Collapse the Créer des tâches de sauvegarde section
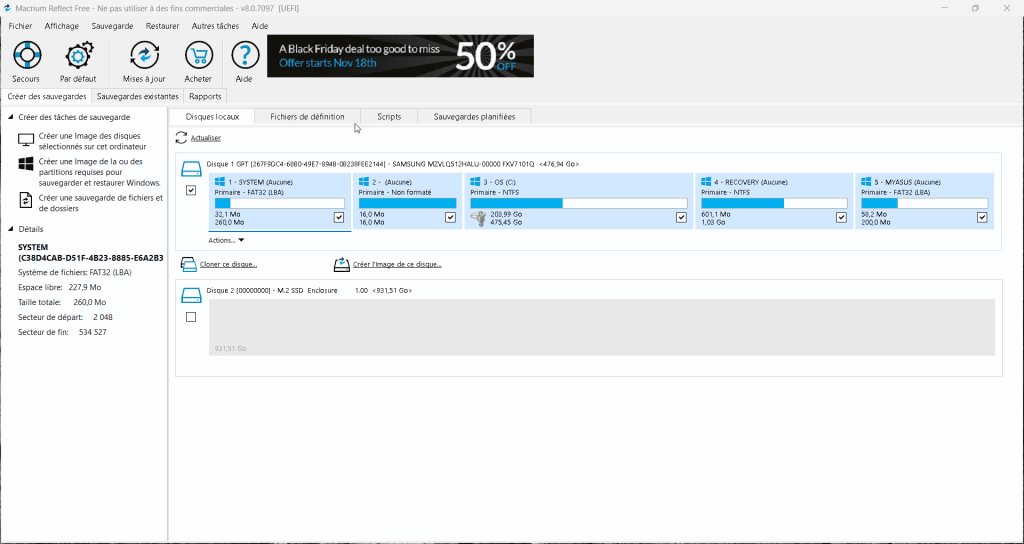 (x=11, y=117)
